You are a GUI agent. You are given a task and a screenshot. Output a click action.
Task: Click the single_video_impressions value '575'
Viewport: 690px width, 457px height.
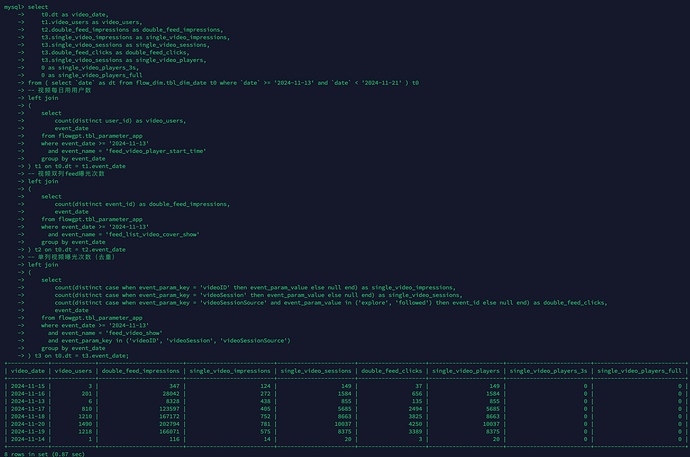[x=265, y=431]
